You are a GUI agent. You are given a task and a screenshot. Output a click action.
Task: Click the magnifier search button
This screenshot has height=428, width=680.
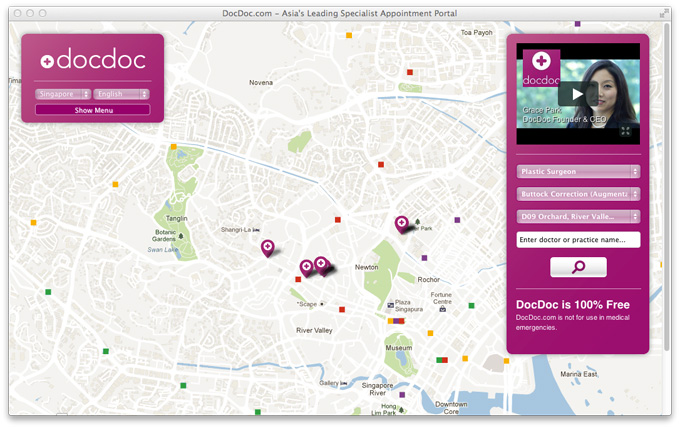click(x=578, y=267)
